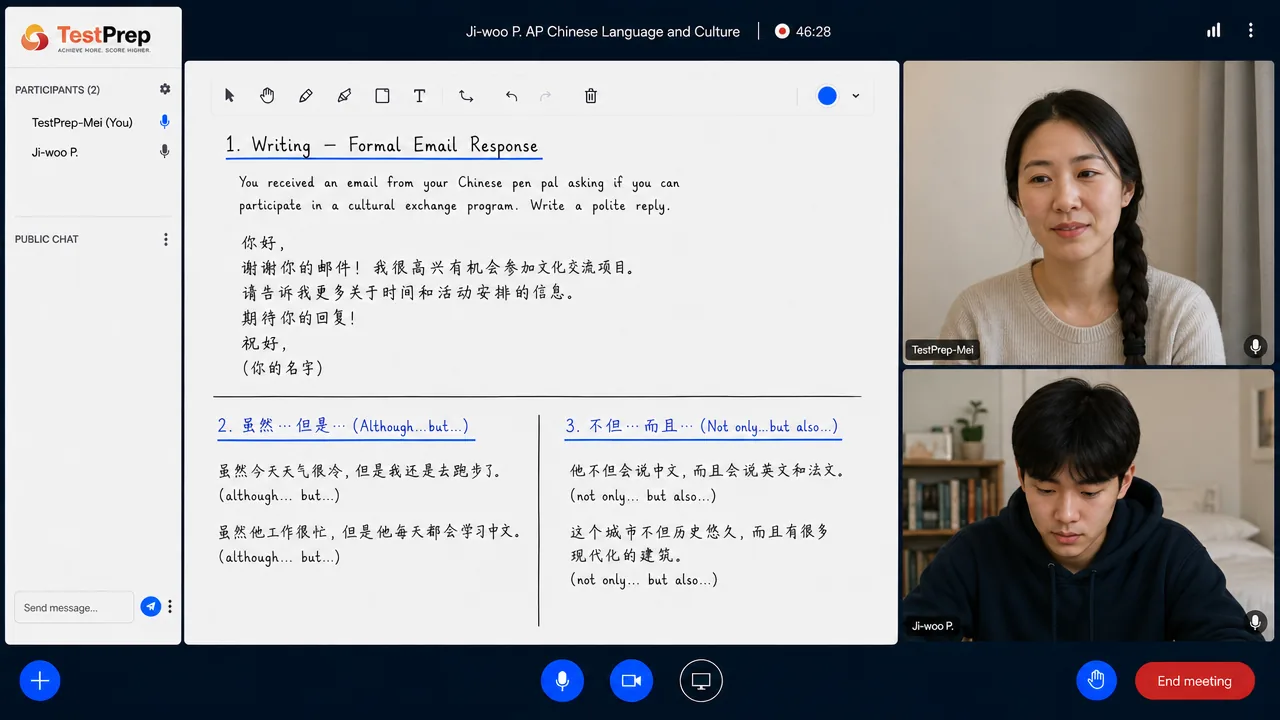Clear whiteboard with trash icon
Screen dimensions: 1280x720
pos(591,96)
